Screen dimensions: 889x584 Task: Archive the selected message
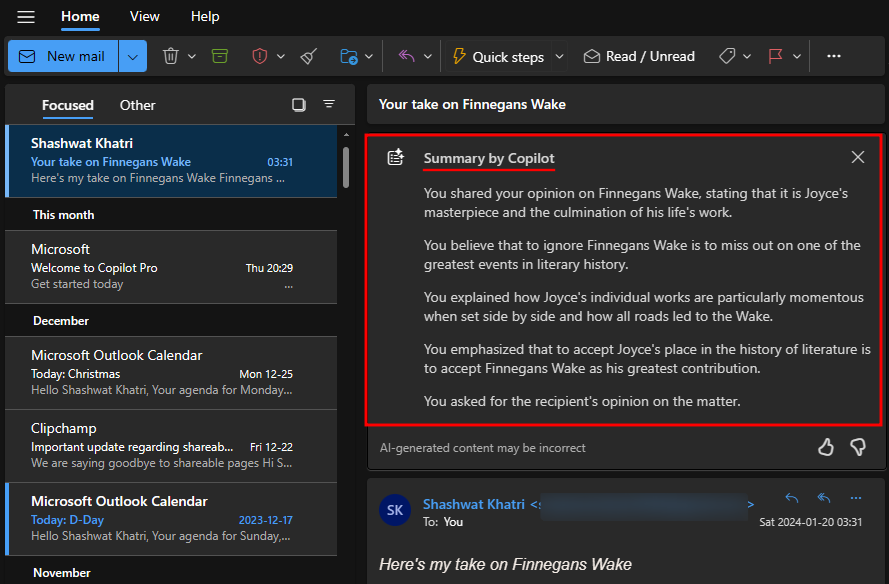[219, 56]
